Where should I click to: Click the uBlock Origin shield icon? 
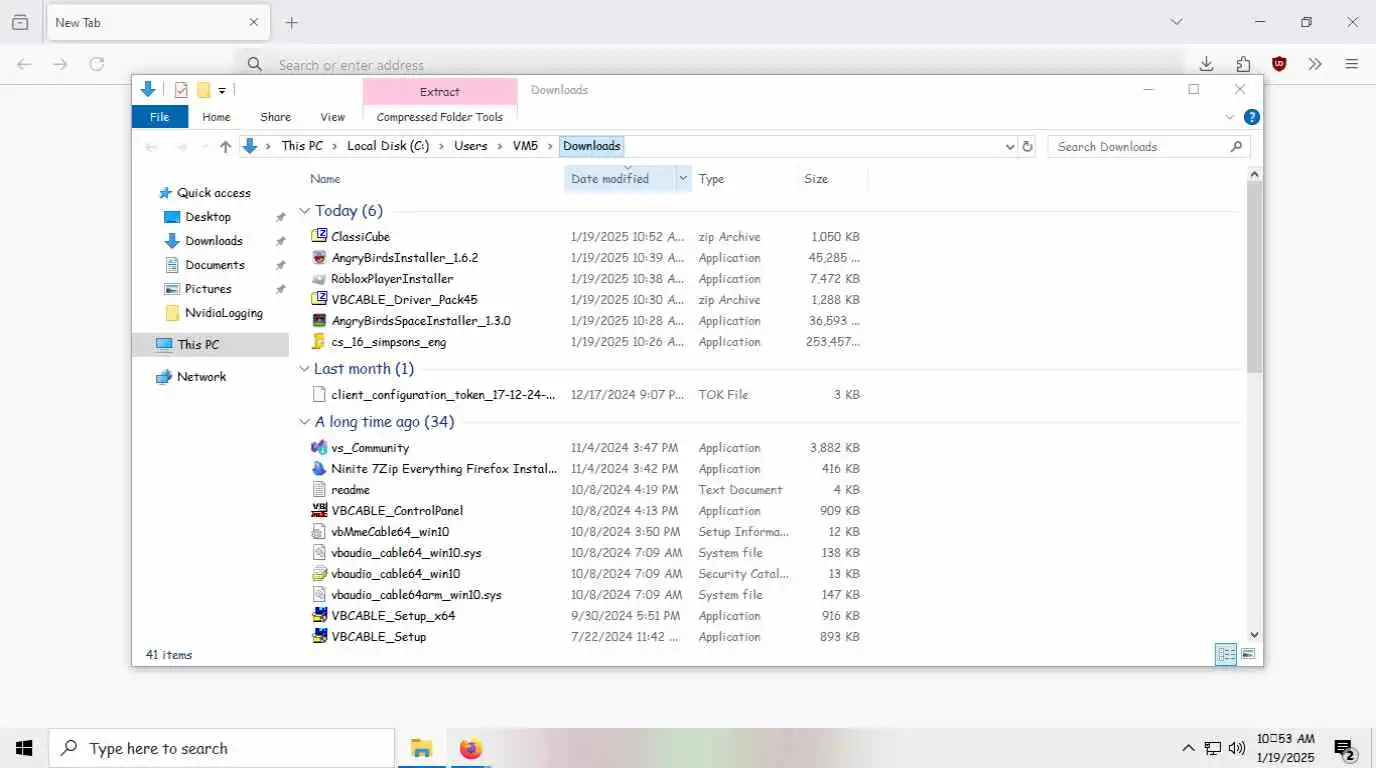(x=1279, y=64)
